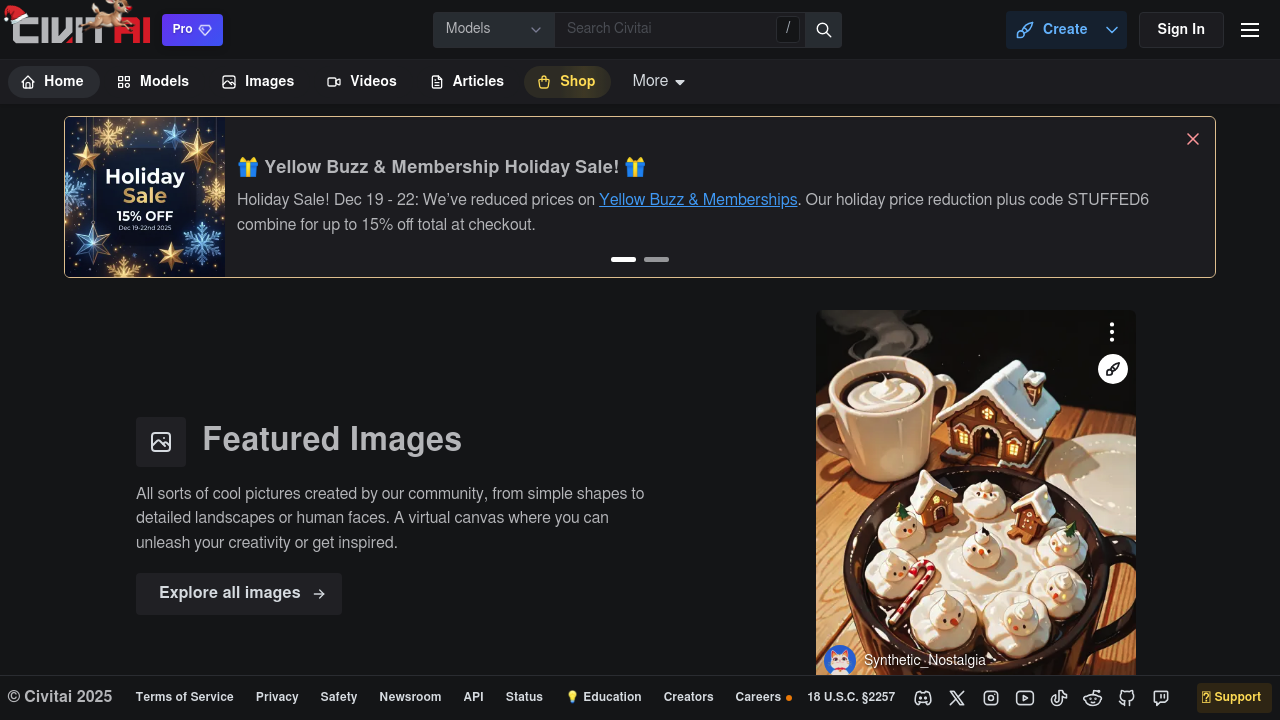Open the TikTok footer icon
This screenshot has width=1280, height=720.
pyautogui.click(x=1059, y=698)
